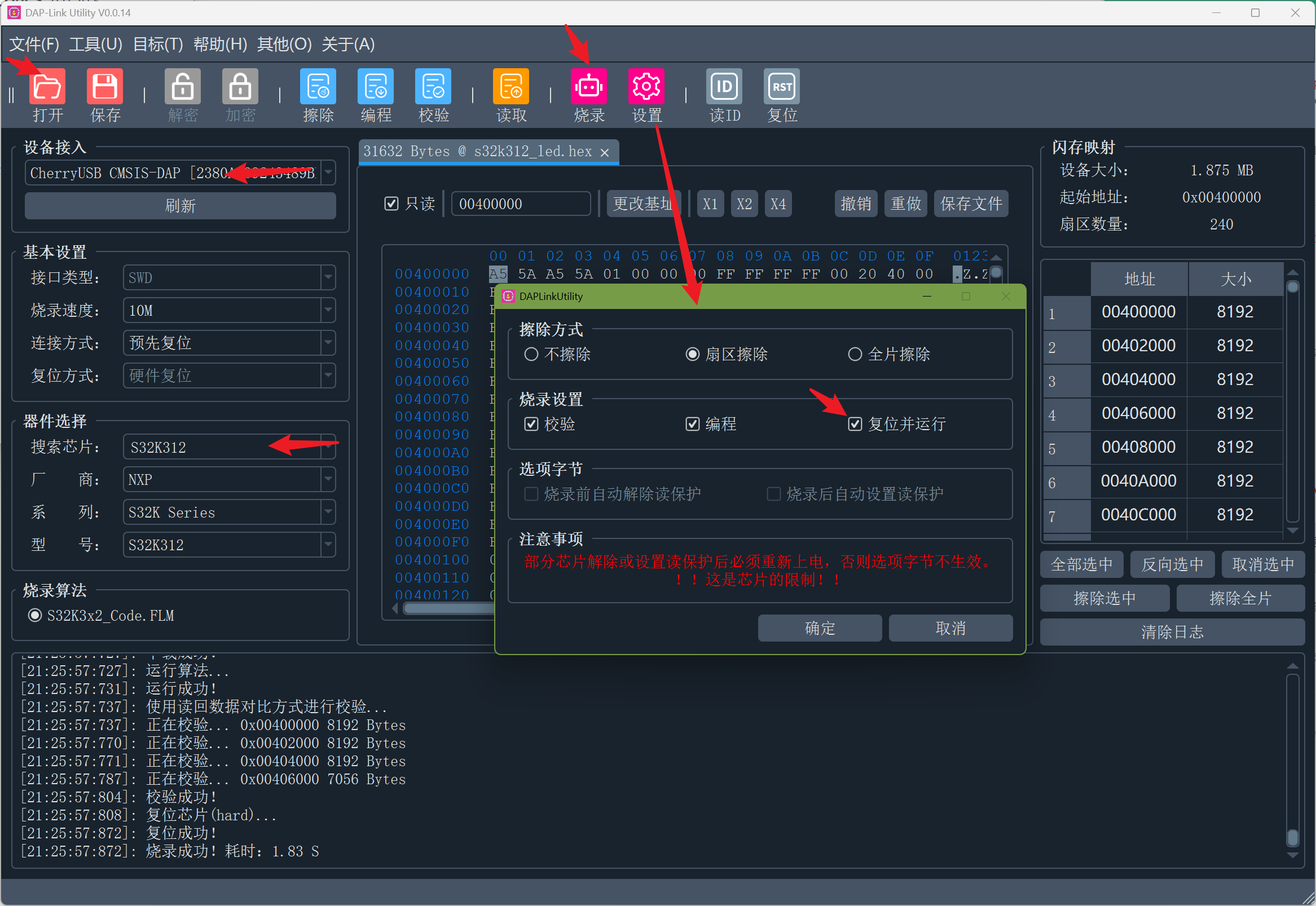The image size is (1316, 906).
Task: Open the 帮助(H) menu
Action: pos(220,45)
